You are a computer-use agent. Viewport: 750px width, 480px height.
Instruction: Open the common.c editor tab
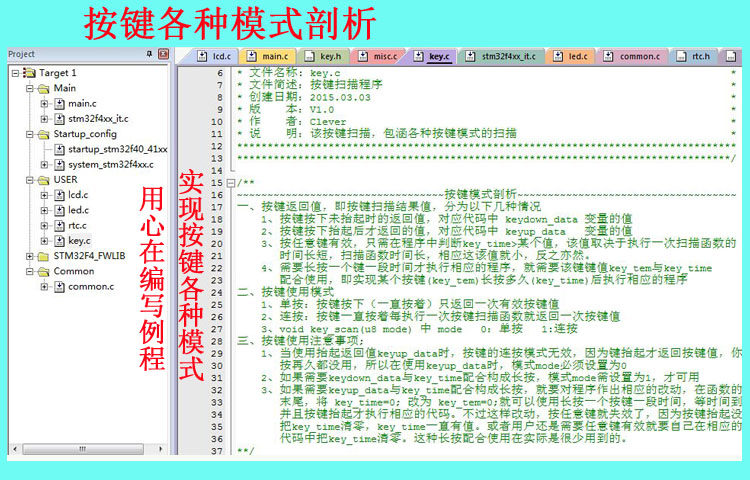[x=632, y=56]
